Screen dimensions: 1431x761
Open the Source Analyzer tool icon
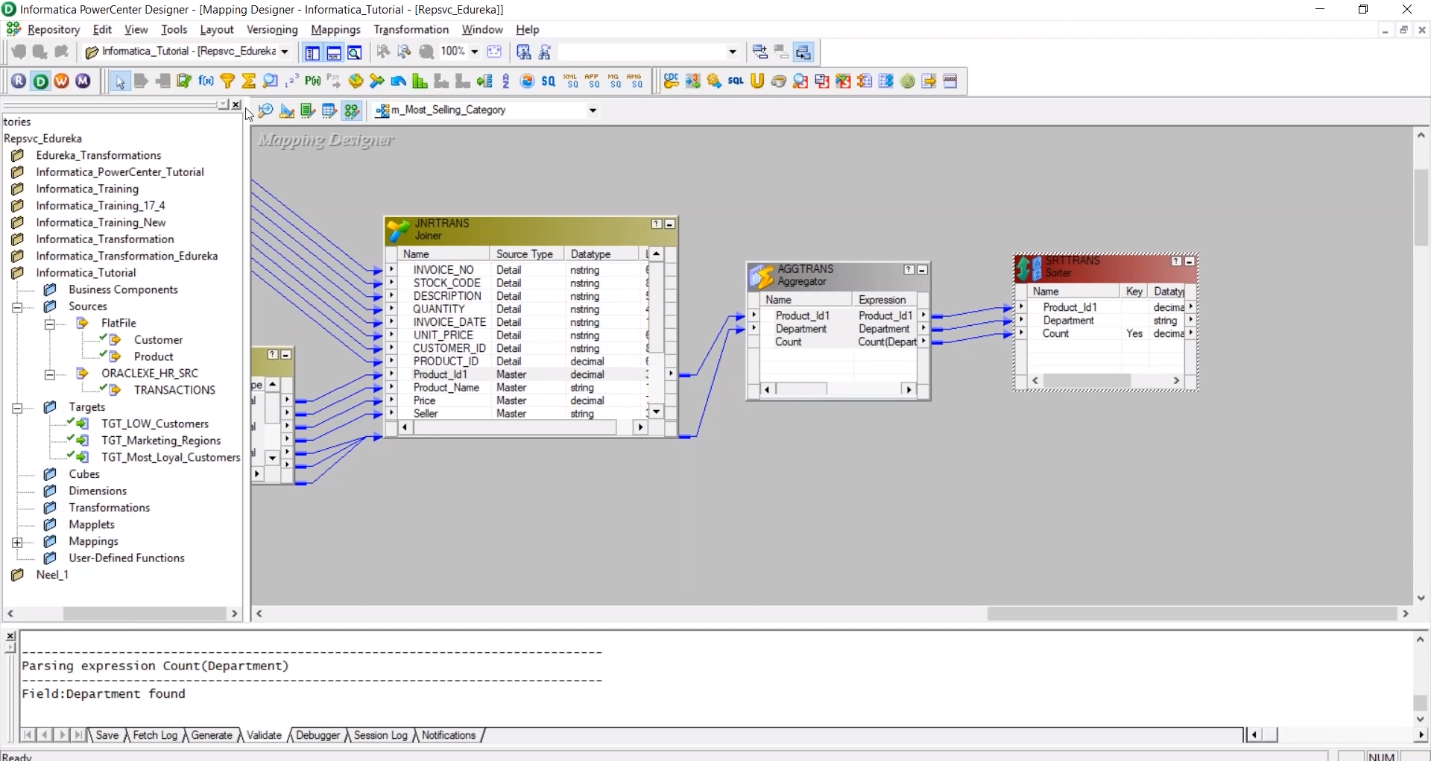pos(266,110)
